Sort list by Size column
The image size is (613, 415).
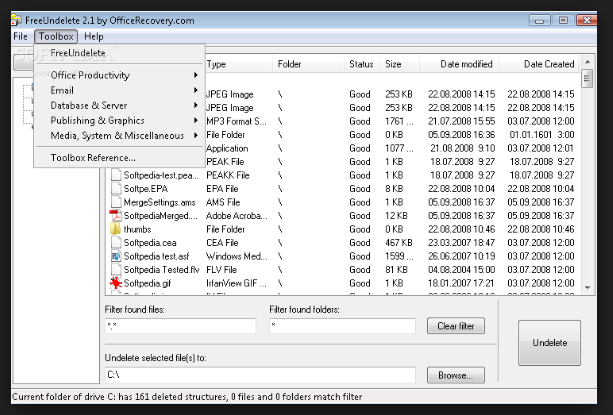400,64
